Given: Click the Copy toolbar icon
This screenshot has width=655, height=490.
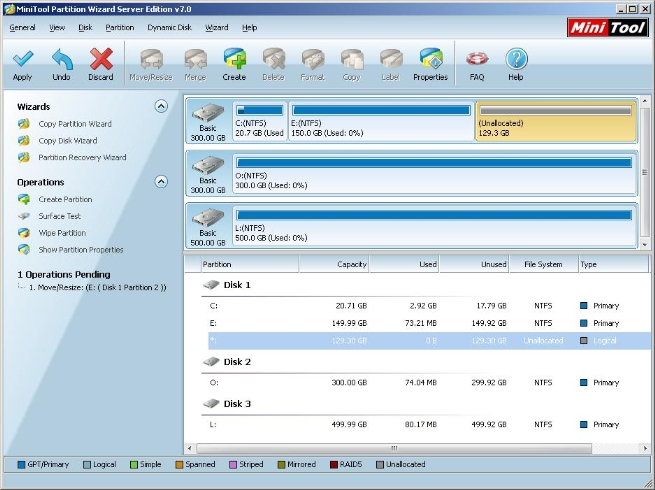Looking at the screenshot, I should 352,59.
